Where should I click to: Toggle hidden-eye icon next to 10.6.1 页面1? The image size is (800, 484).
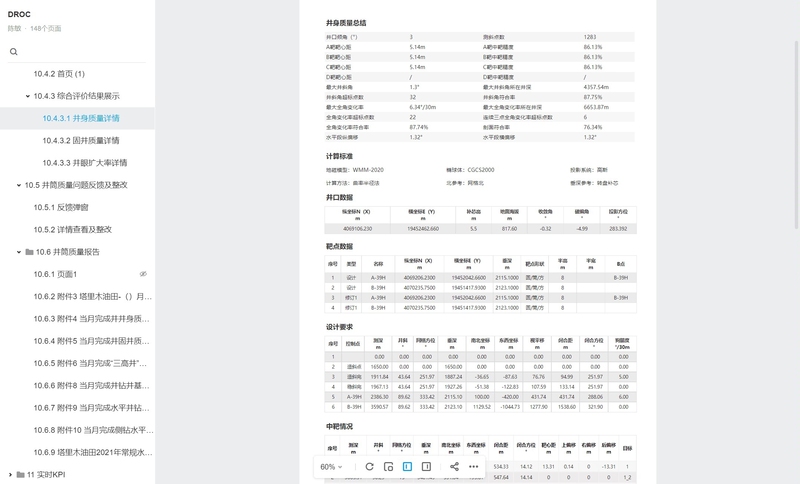click(143, 274)
